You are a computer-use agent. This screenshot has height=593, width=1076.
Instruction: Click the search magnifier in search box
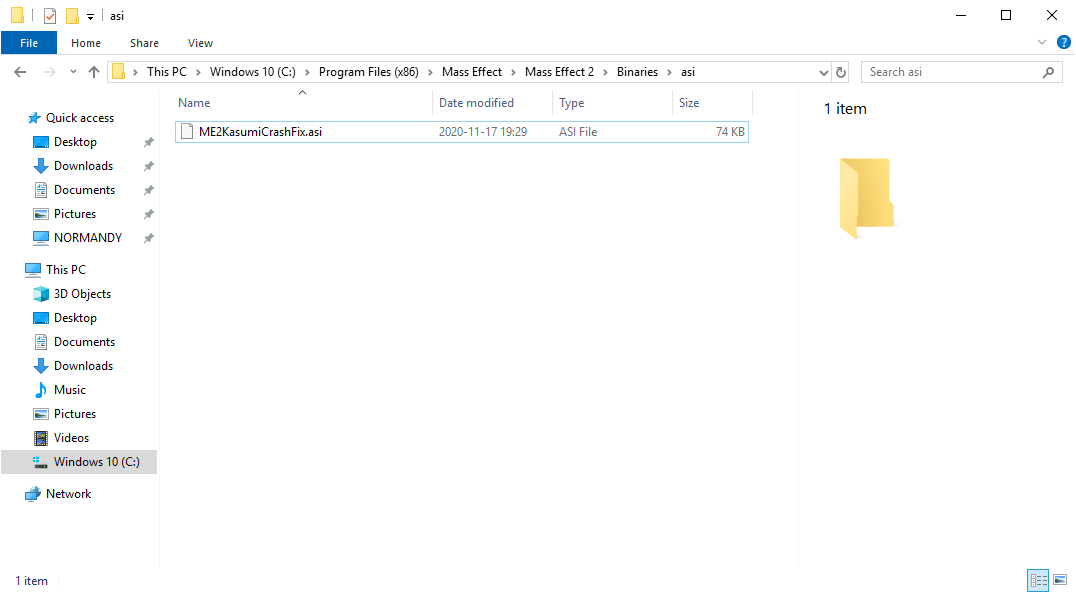[x=1047, y=71]
